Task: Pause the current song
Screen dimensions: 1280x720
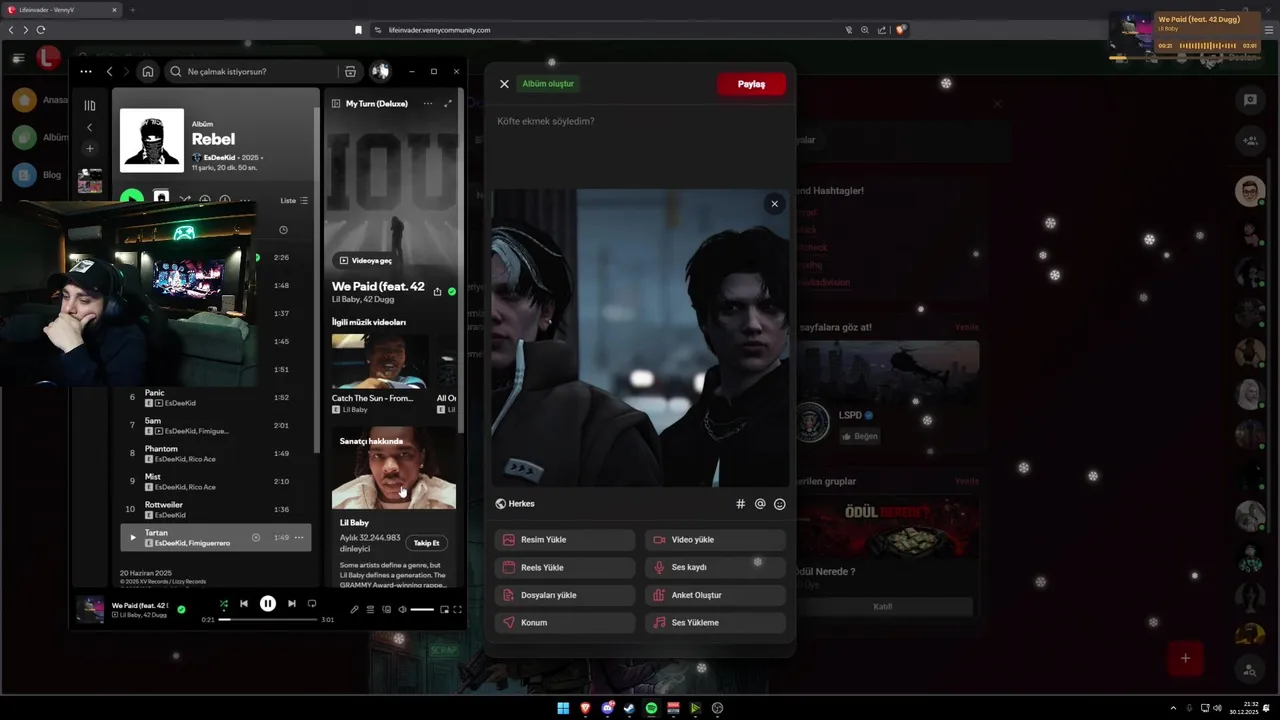Action: pyautogui.click(x=268, y=603)
